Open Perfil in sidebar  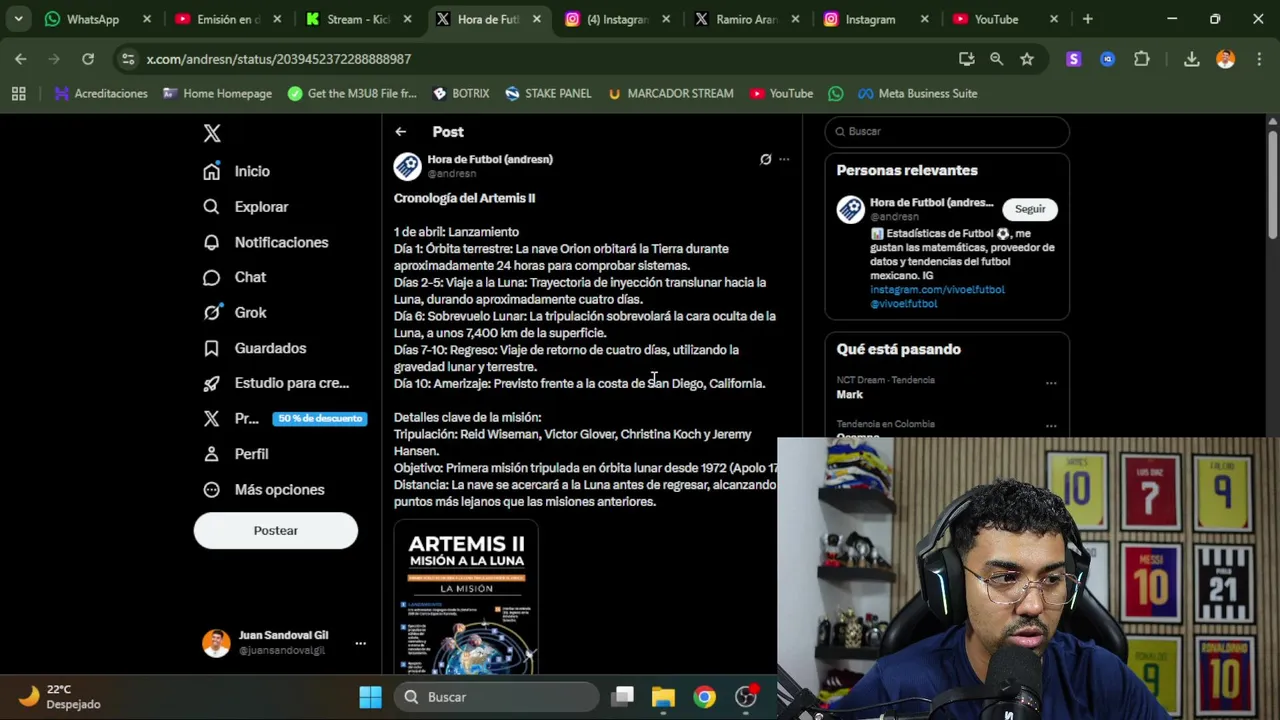pos(236,454)
